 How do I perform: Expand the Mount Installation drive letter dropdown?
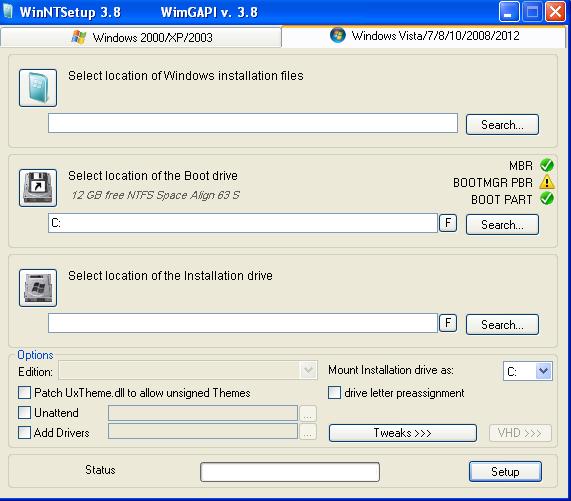544,371
